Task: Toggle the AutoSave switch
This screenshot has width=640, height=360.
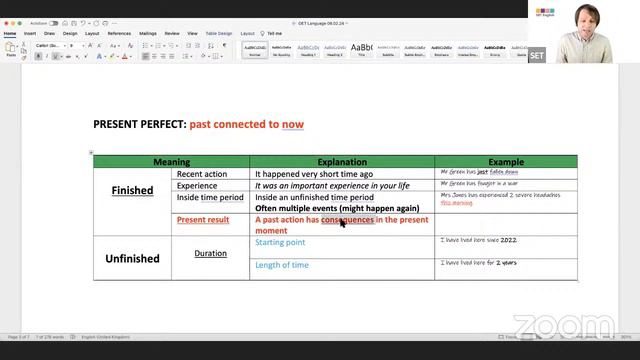Action: [53, 23]
